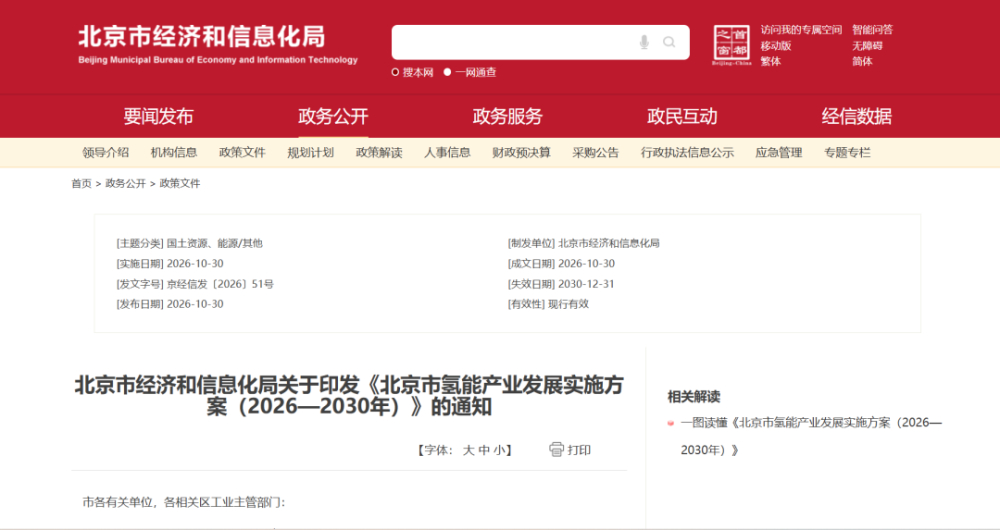Open the 政务公开 main tab

tap(333, 116)
